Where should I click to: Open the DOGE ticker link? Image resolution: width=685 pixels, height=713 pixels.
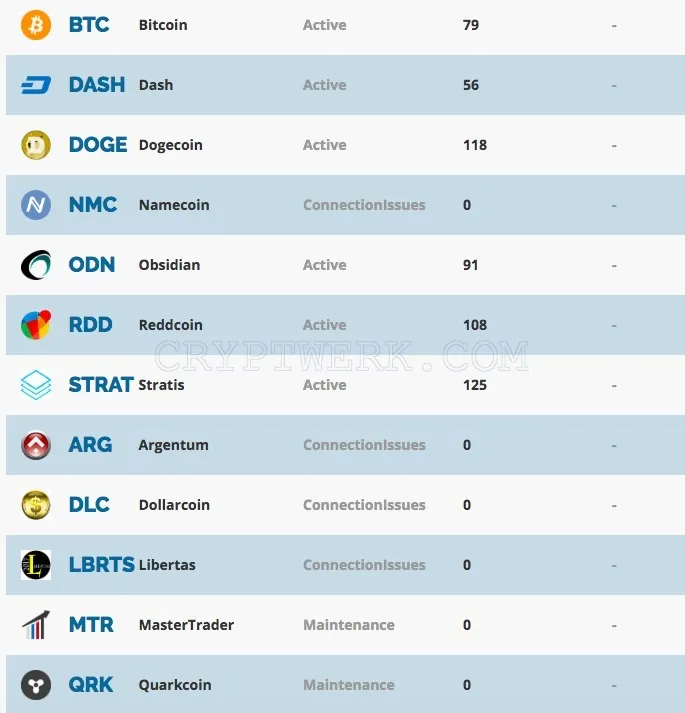[98, 145]
